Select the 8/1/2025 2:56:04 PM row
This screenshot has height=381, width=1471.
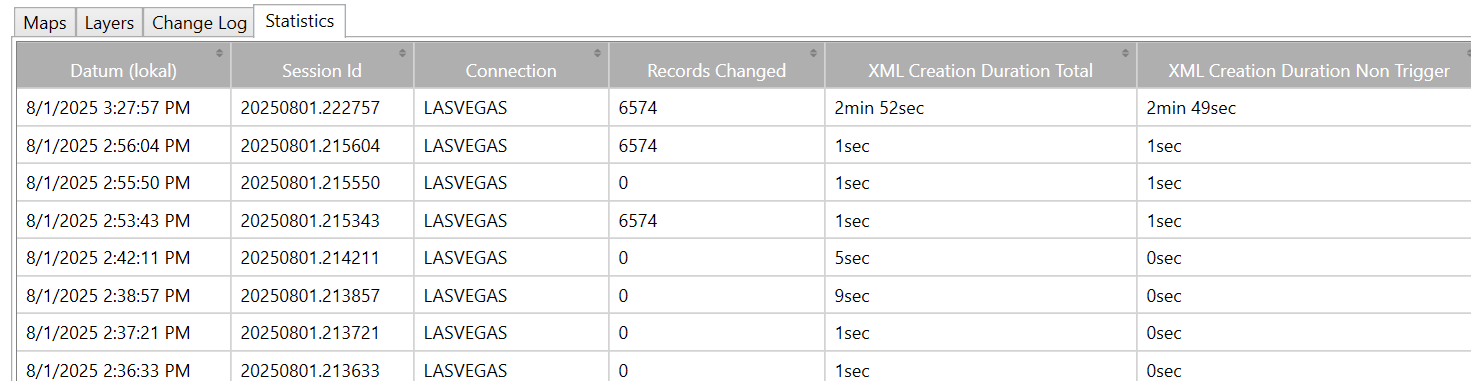click(743, 146)
